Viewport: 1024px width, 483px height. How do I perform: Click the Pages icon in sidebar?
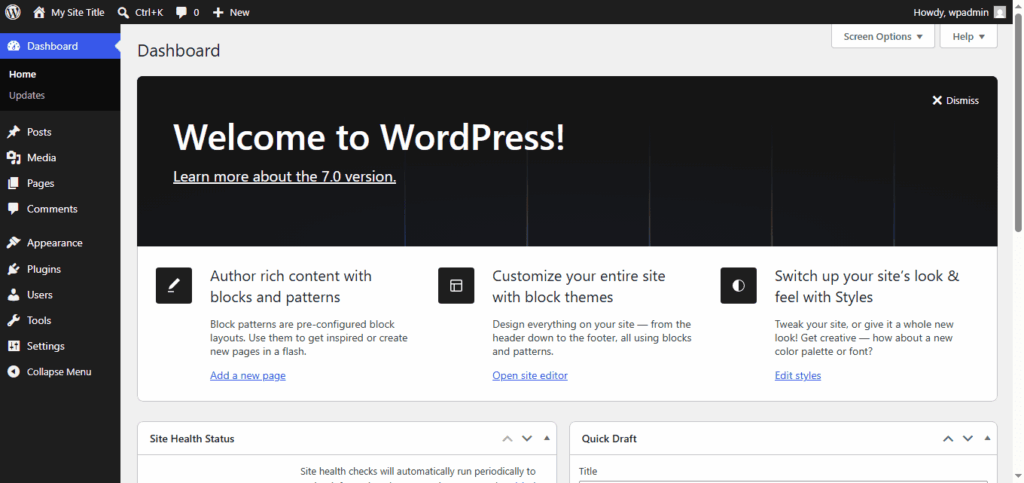tap(14, 183)
